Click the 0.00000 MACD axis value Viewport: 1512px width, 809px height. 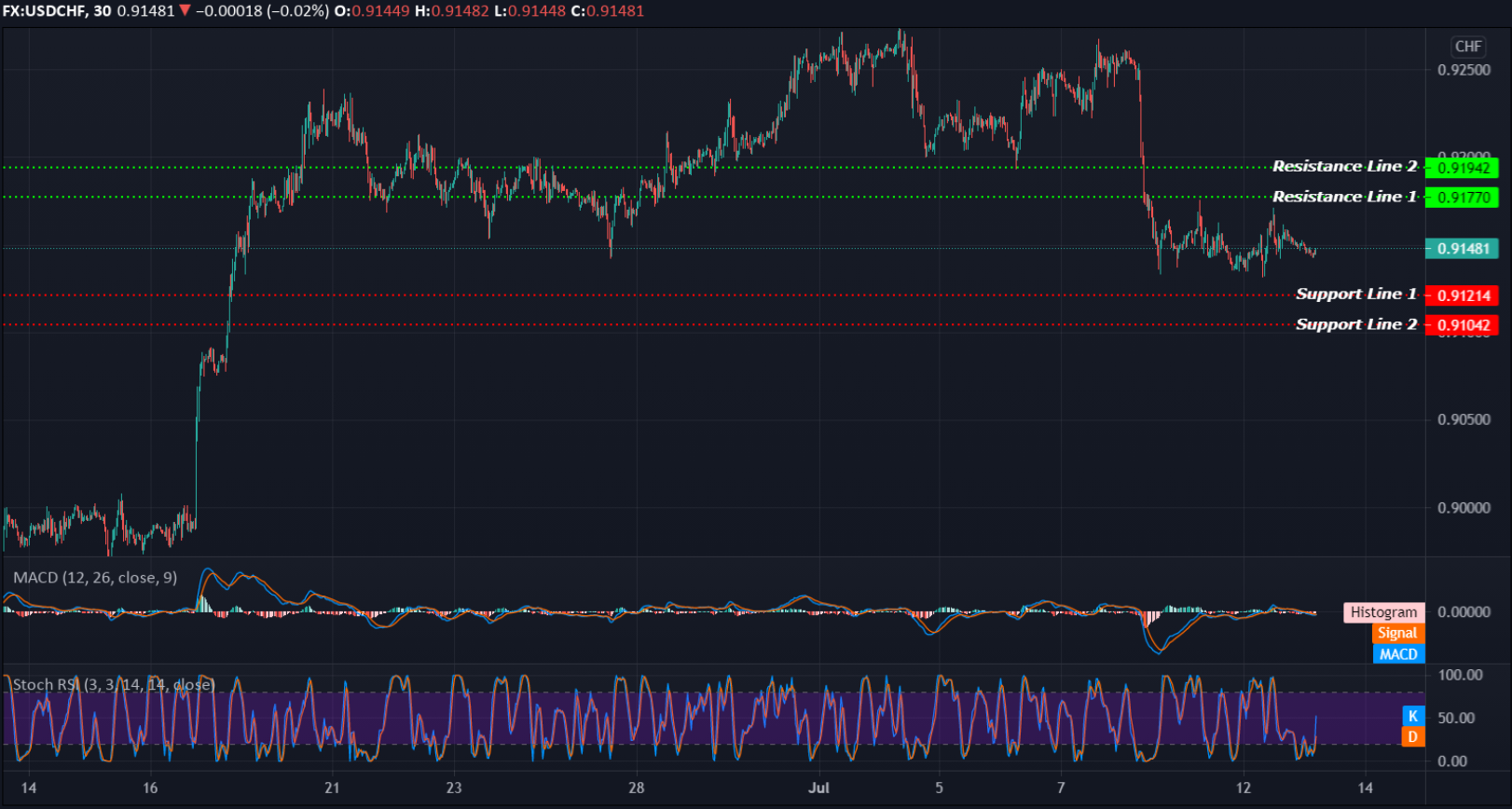coord(1464,612)
